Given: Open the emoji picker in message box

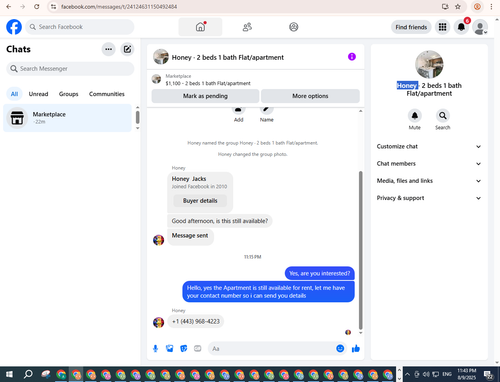Looking at the screenshot, I should (340, 349).
